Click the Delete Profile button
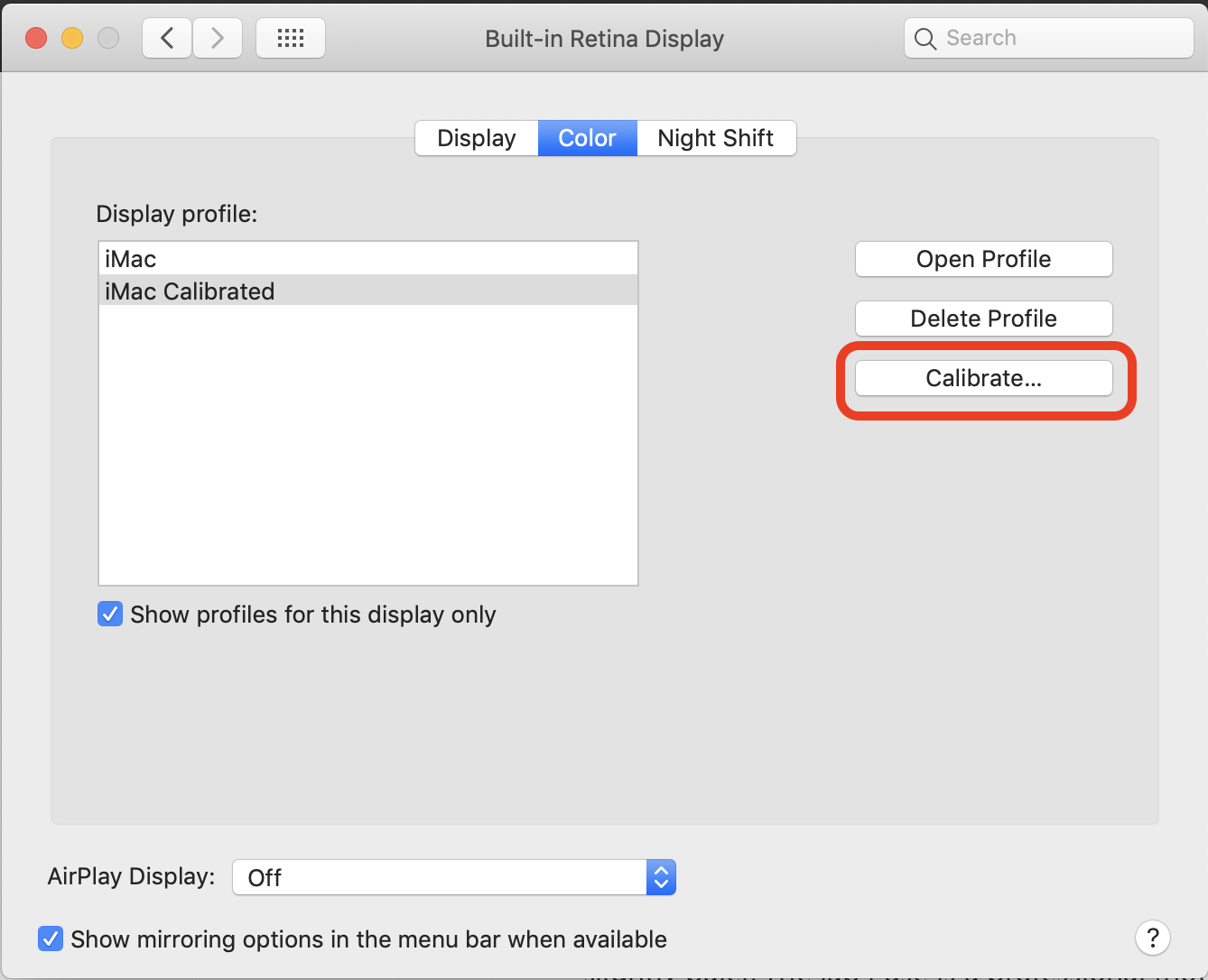 pyautogui.click(x=983, y=319)
